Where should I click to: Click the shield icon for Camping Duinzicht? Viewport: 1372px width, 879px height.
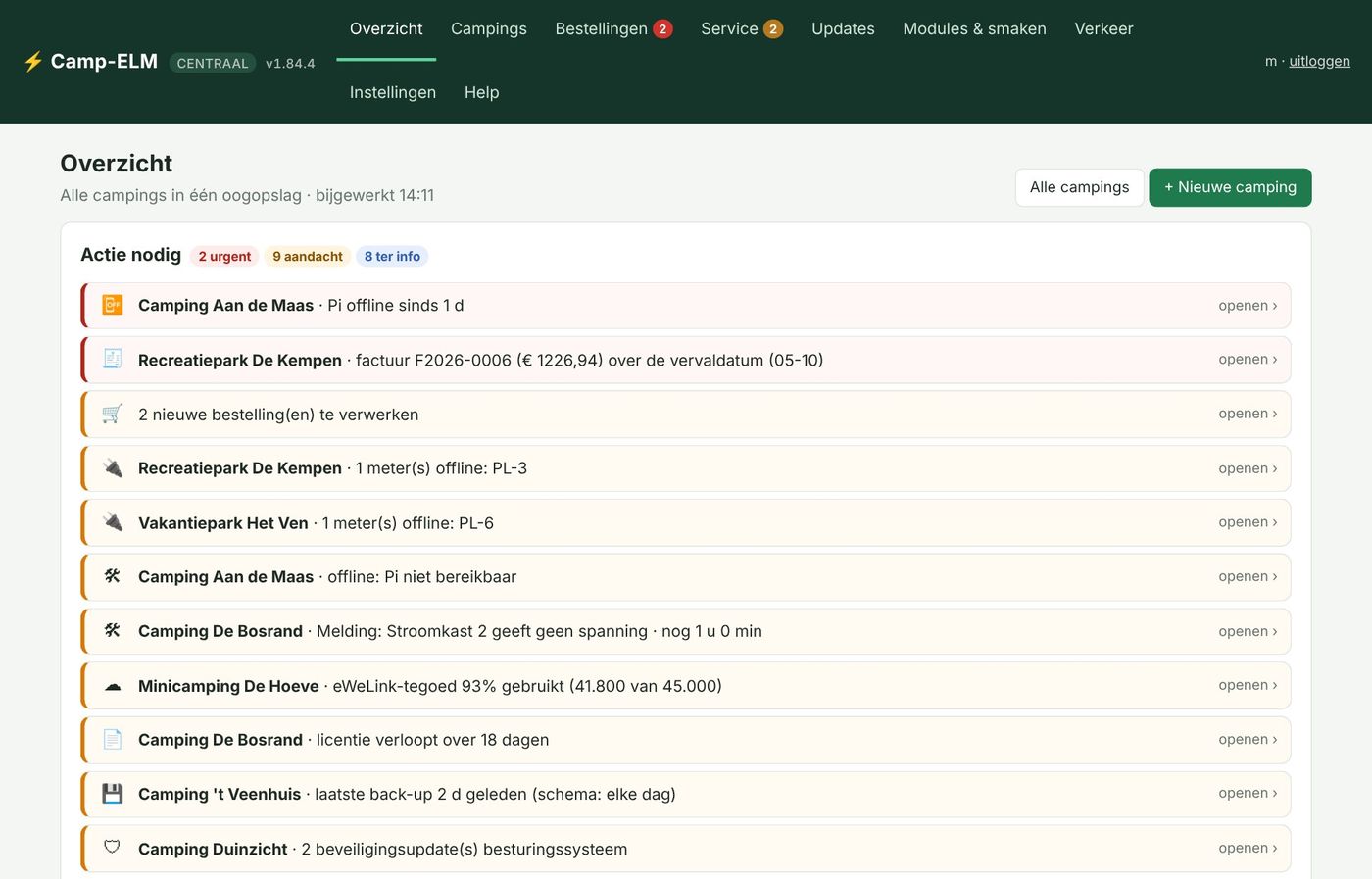113,848
